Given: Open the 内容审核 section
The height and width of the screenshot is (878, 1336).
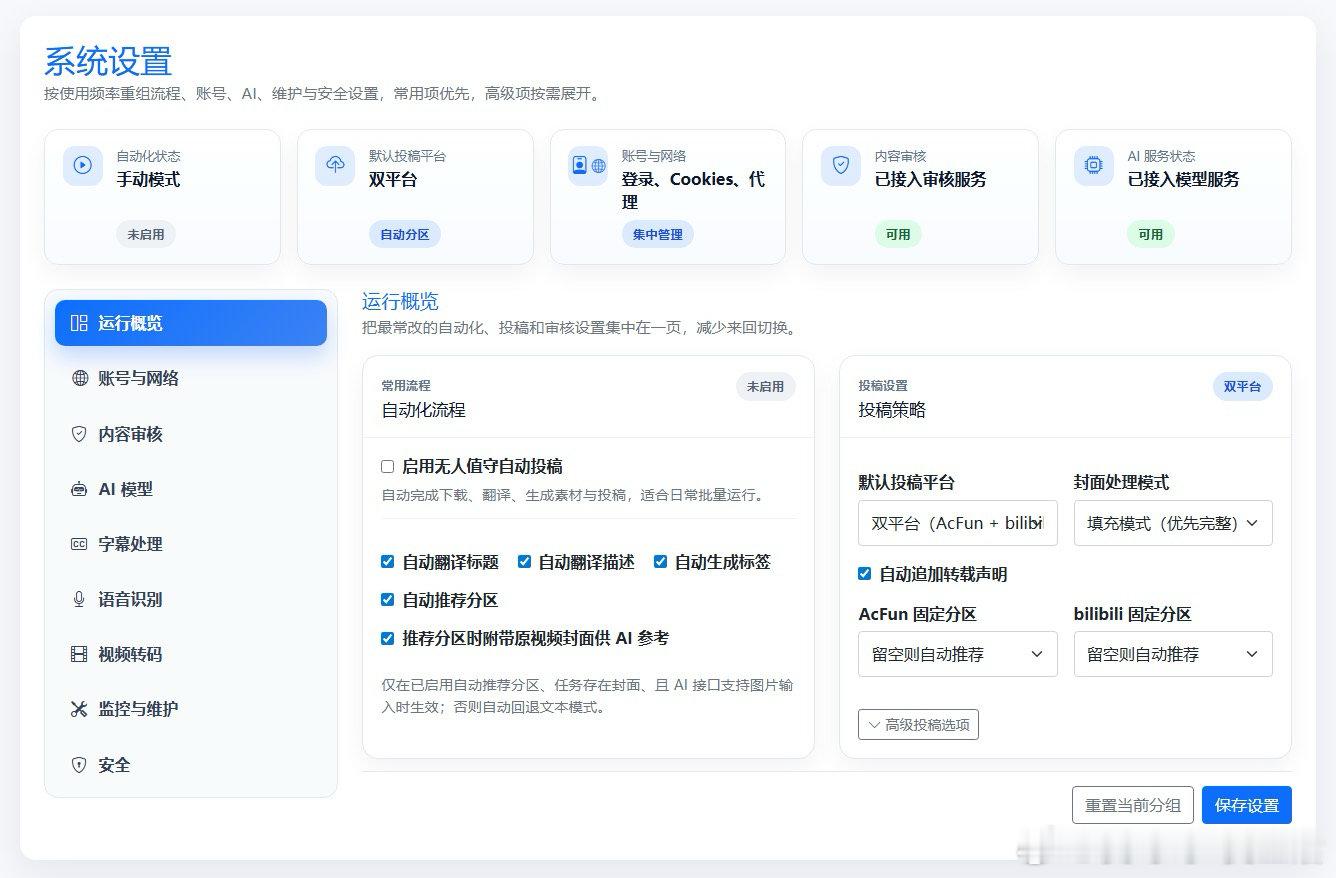Looking at the screenshot, I should 191,434.
